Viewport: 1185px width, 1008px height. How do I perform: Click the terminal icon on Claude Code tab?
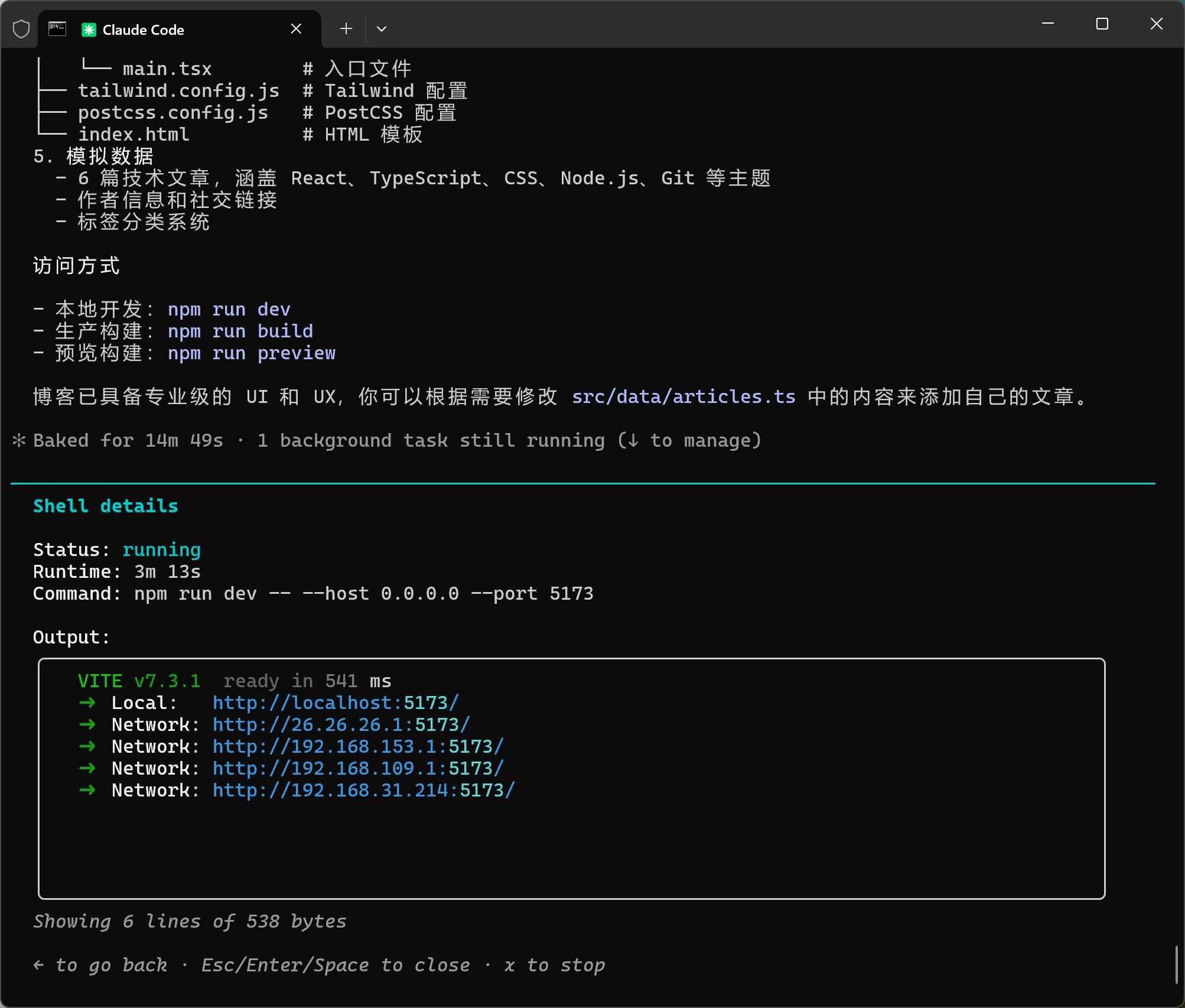[57, 29]
